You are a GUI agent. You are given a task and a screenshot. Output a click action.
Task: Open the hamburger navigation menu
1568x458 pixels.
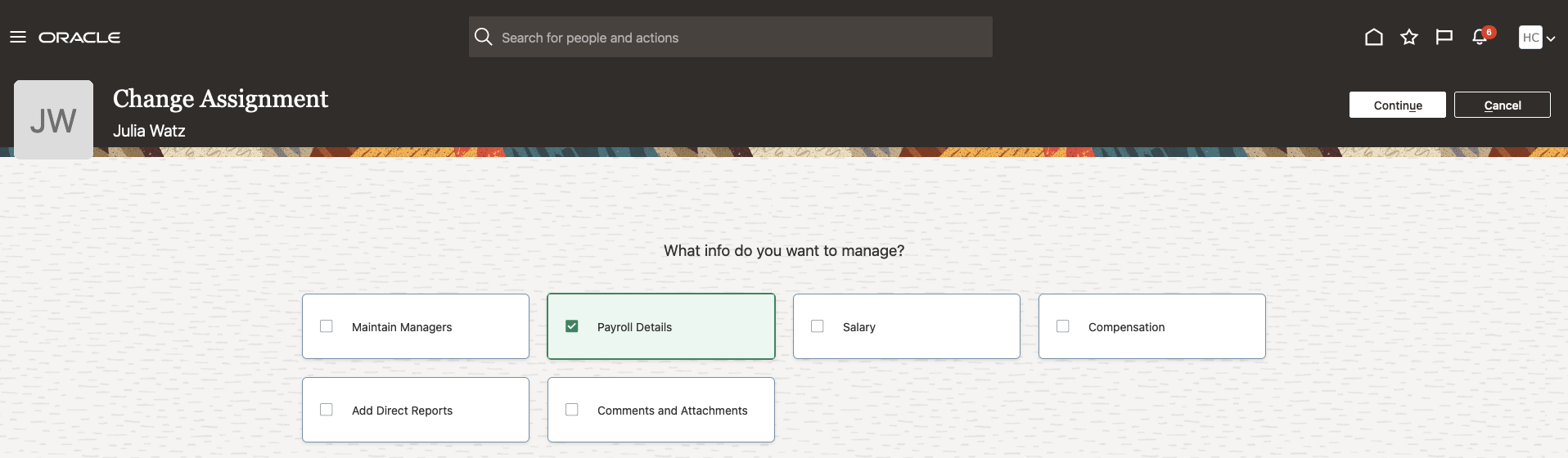18,38
